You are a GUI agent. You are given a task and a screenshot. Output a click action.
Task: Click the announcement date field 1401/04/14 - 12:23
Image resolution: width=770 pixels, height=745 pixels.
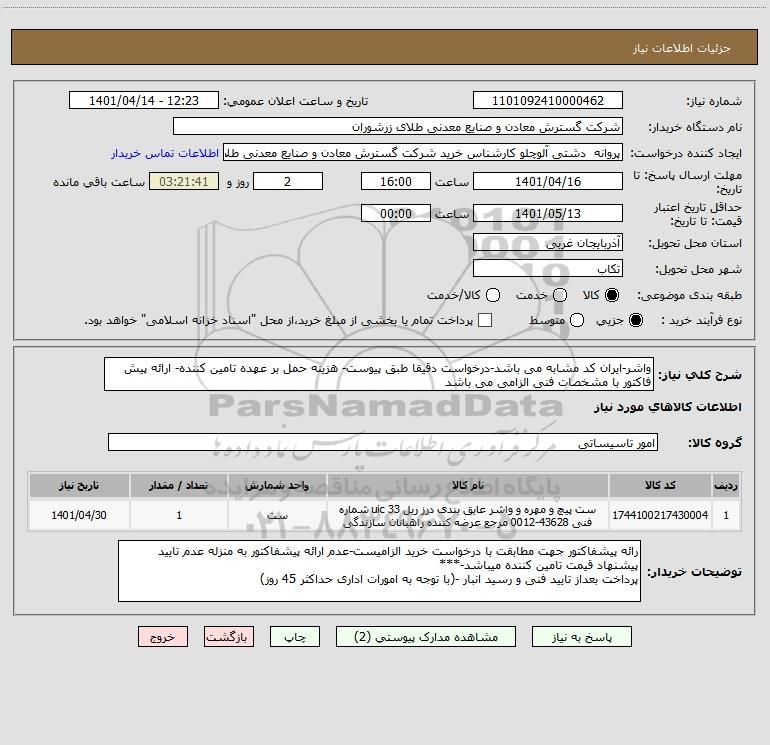tap(143, 101)
